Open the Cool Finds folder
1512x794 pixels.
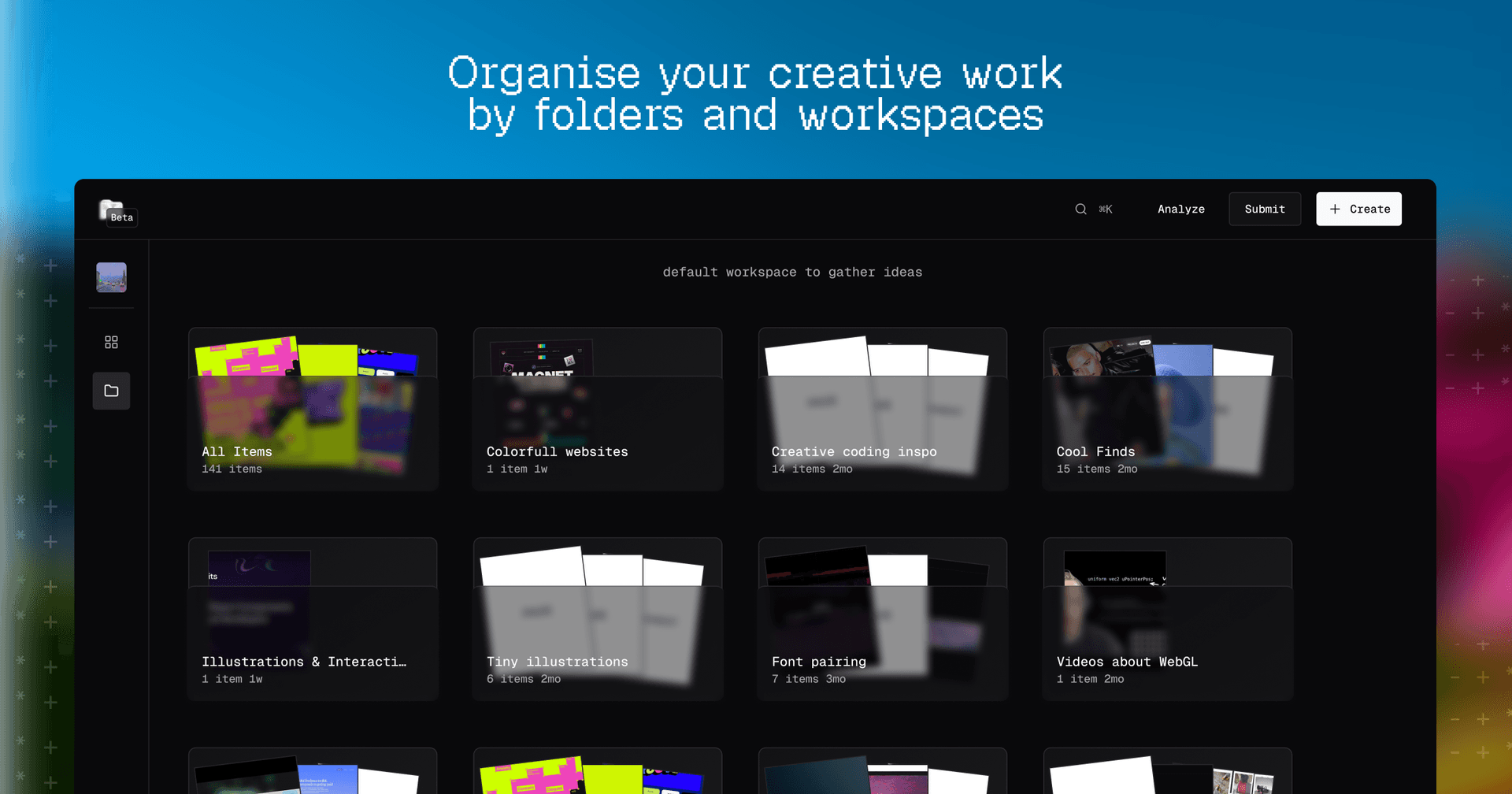1168,410
